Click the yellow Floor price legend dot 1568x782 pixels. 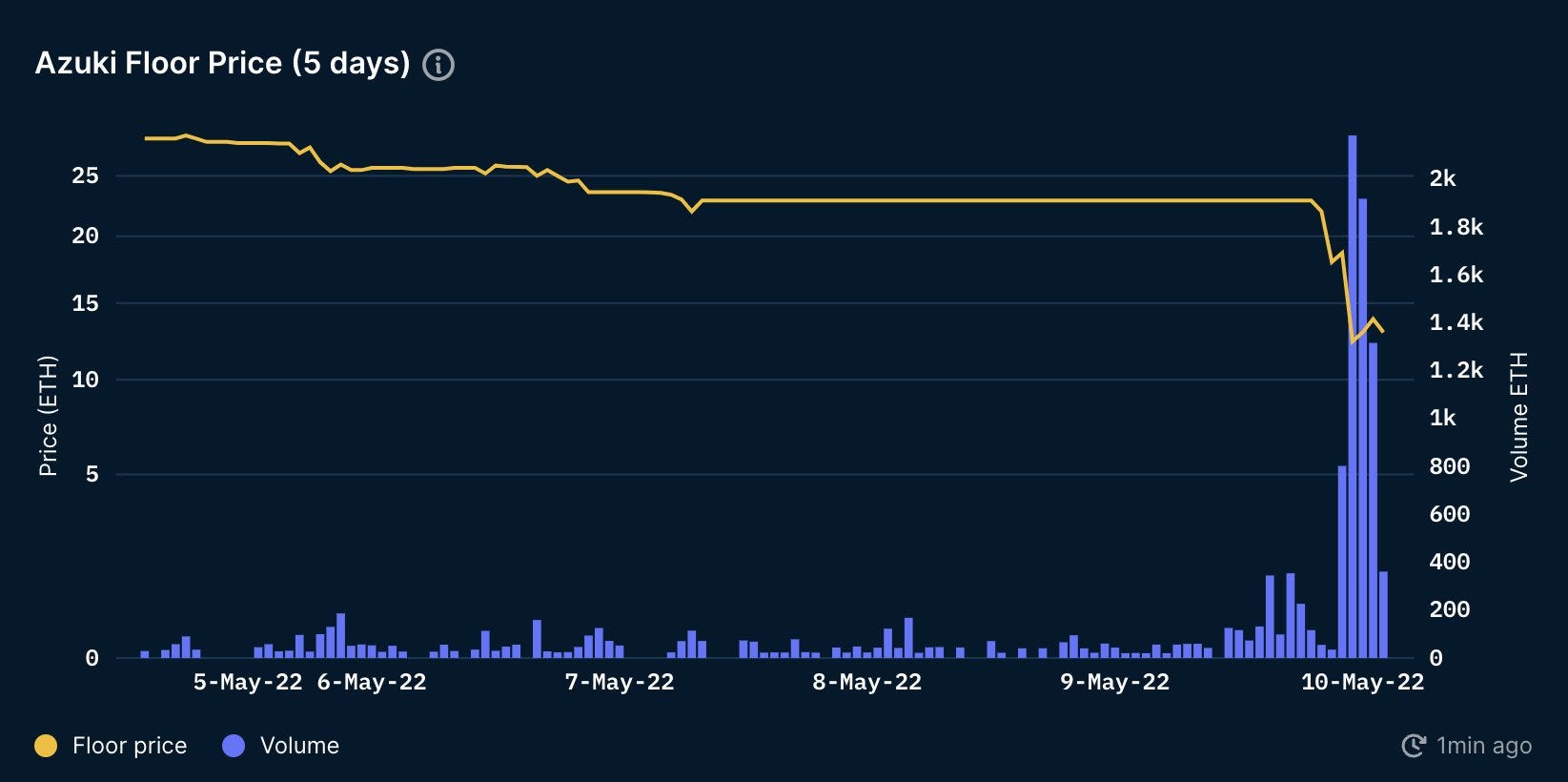46,746
